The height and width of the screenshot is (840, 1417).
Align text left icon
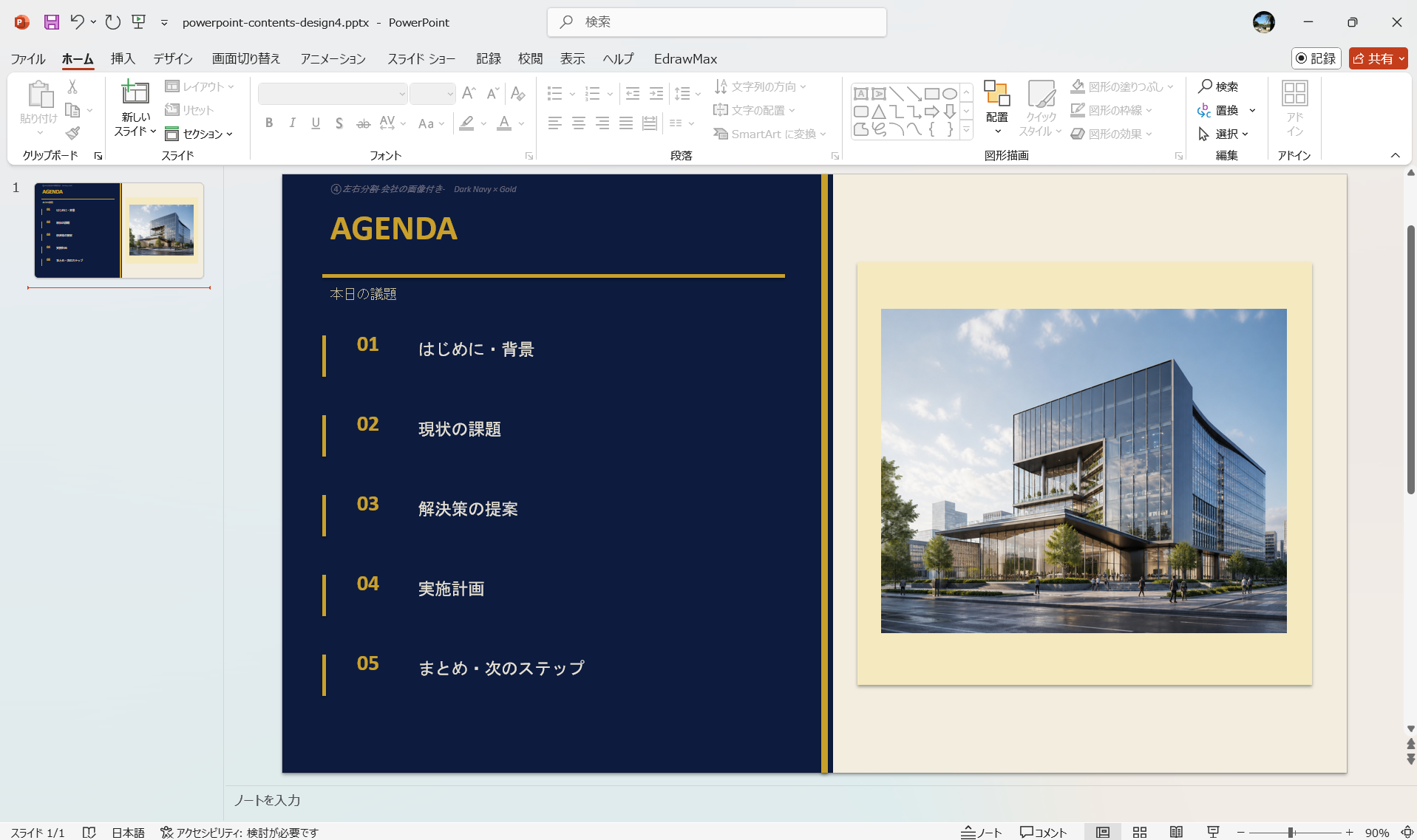555,123
